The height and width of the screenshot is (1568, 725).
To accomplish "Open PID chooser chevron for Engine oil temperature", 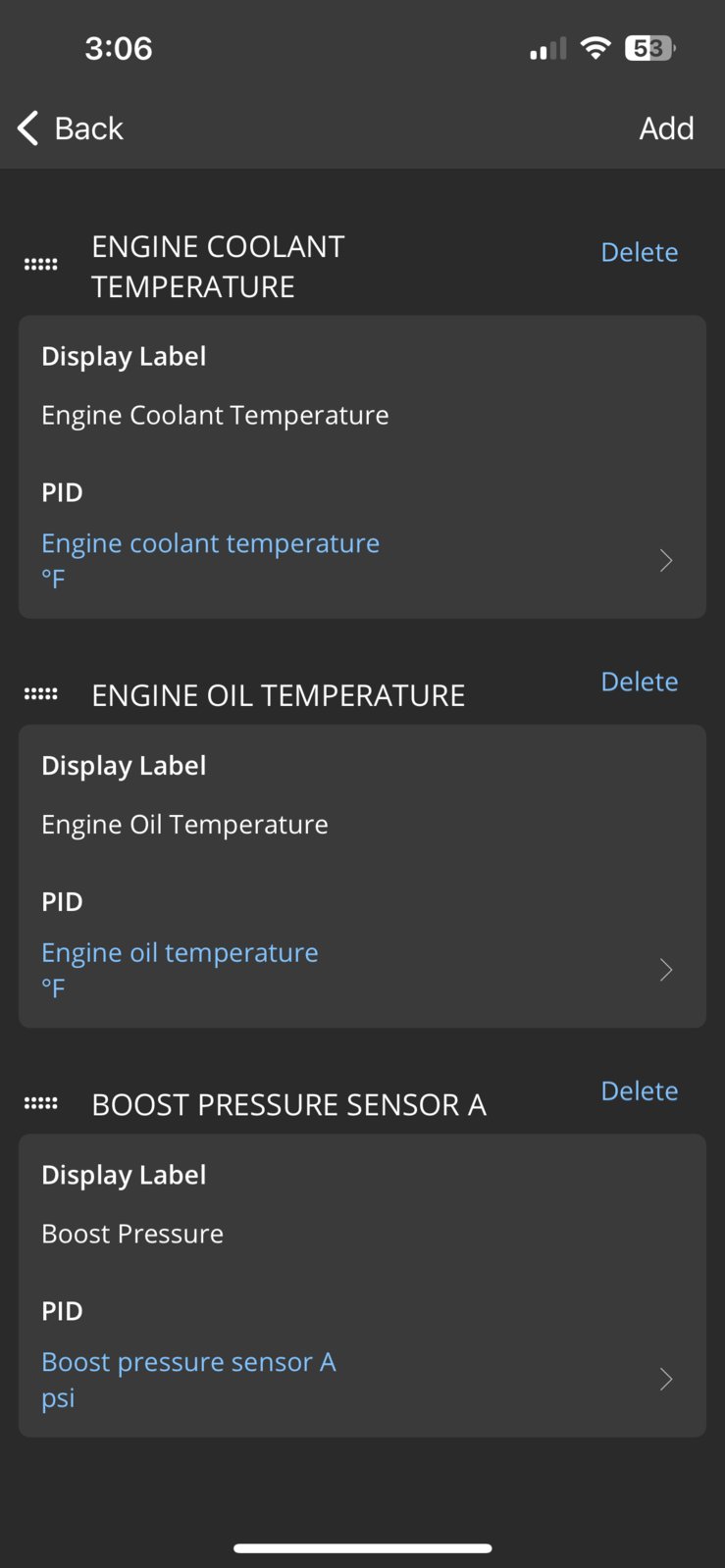I will pyautogui.click(x=666, y=970).
